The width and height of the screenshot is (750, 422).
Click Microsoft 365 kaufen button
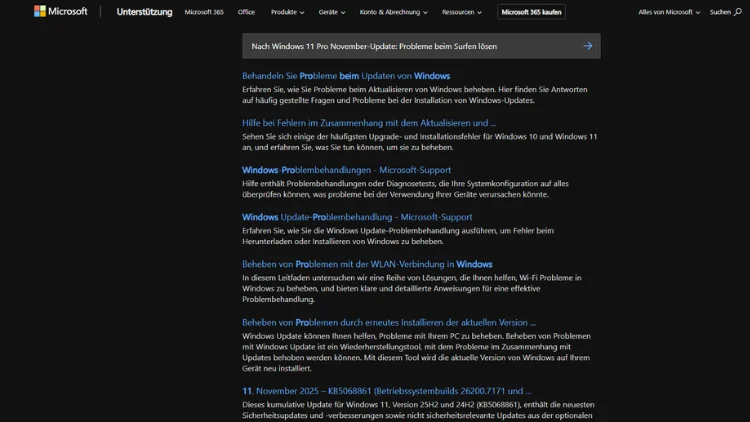[x=531, y=12]
